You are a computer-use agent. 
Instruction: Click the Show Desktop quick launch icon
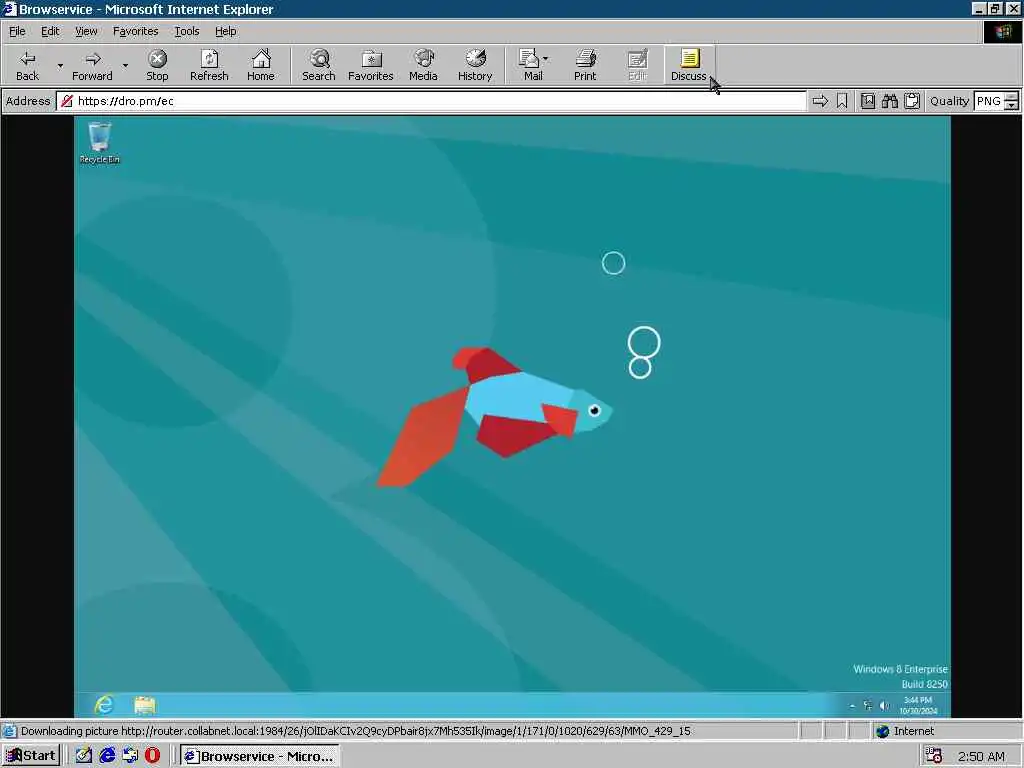pyautogui.click(x=130, y=756)
